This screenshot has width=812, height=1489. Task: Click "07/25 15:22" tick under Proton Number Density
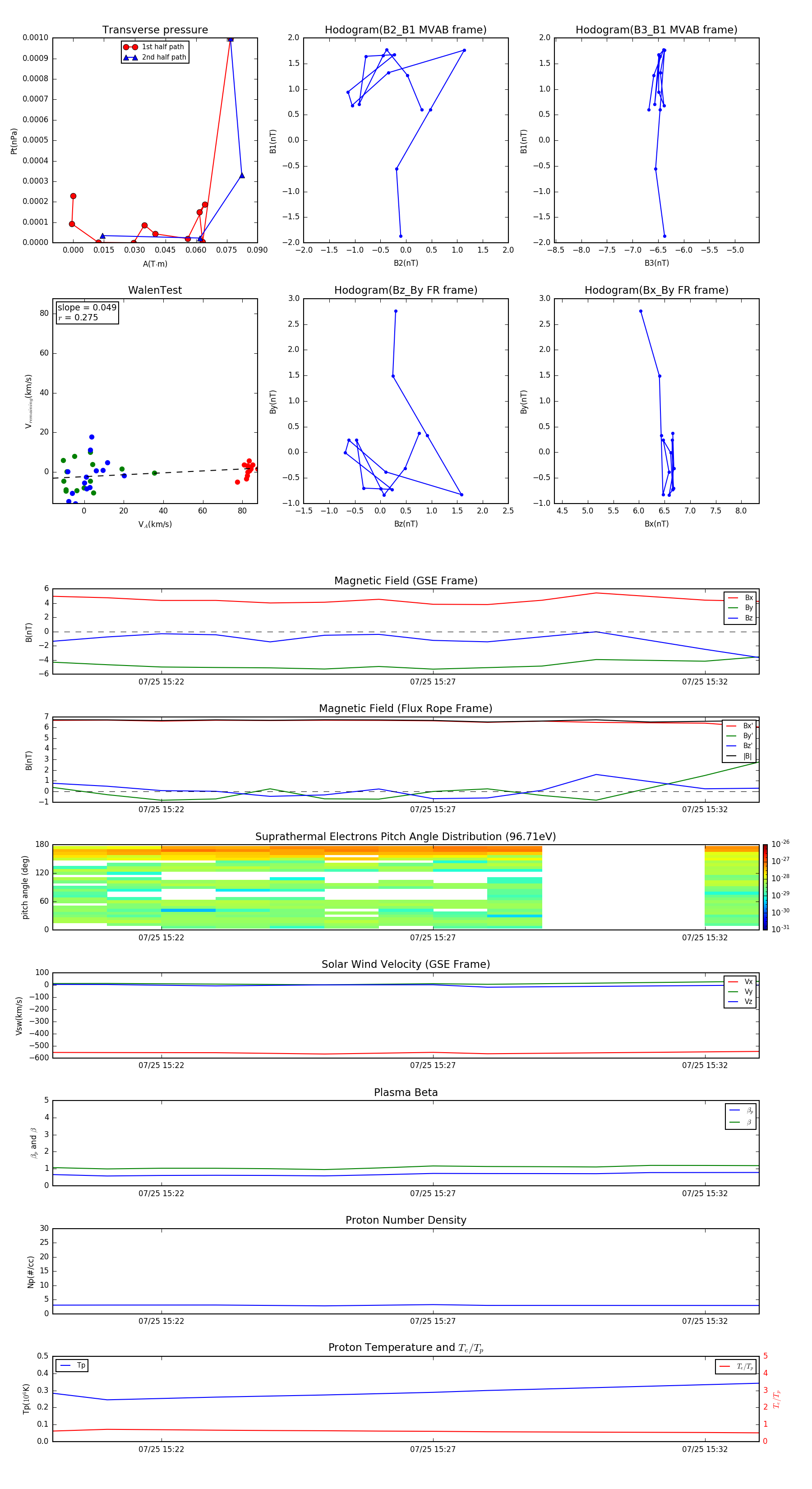point(161,1321)
